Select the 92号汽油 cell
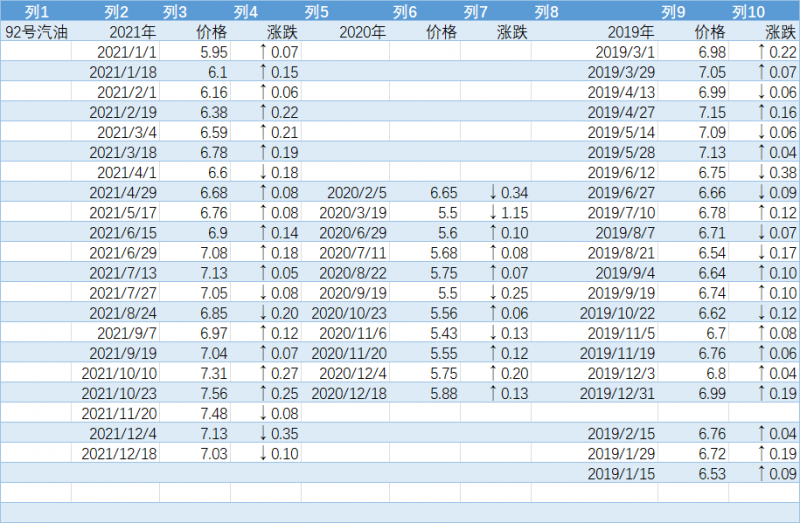The image size is (800, 523). point(36,31)
